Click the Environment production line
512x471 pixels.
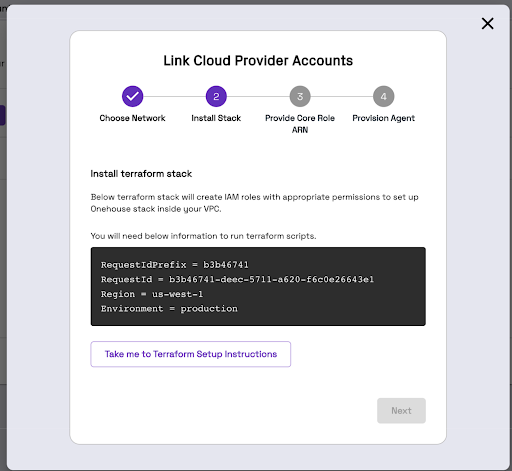pyautogui.click(x=169, y=309)
